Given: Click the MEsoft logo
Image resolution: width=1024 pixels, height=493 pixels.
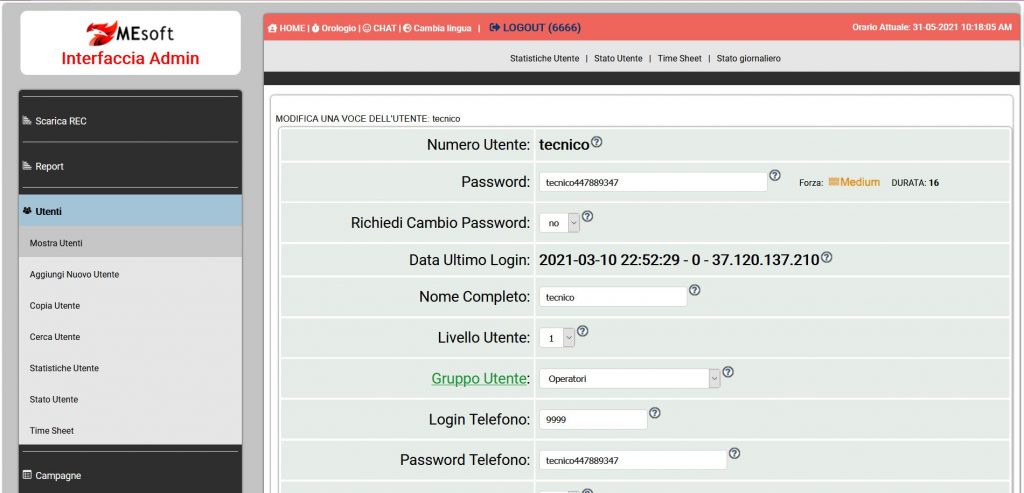Looking at the screenshot, I should click(x=131, y=33).
